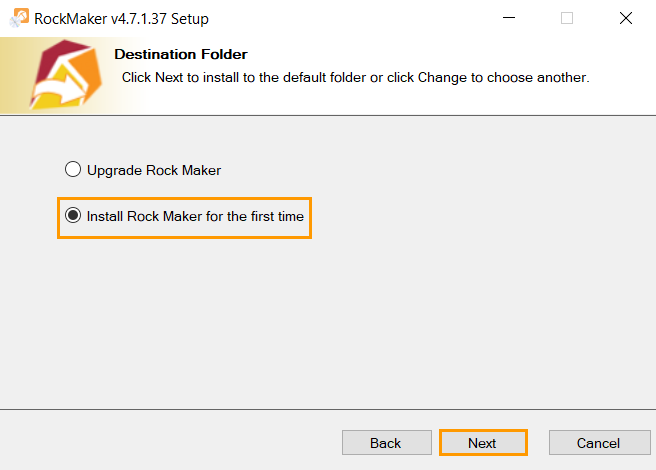Click the Click Next to install instruction text

356,78
